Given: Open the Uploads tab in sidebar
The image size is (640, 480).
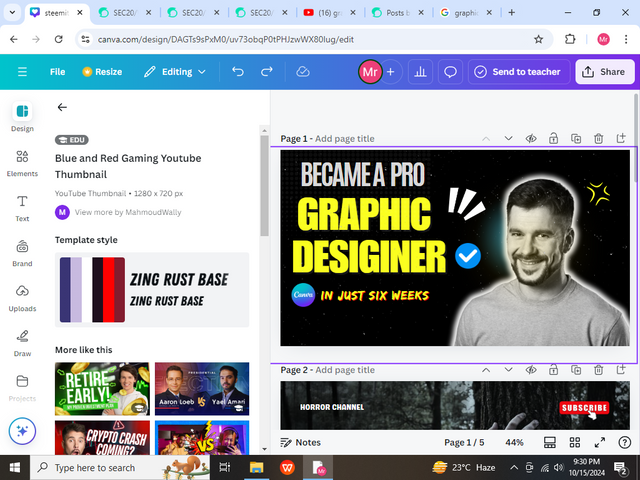Looking at the screenshot, I should (22, 298).
